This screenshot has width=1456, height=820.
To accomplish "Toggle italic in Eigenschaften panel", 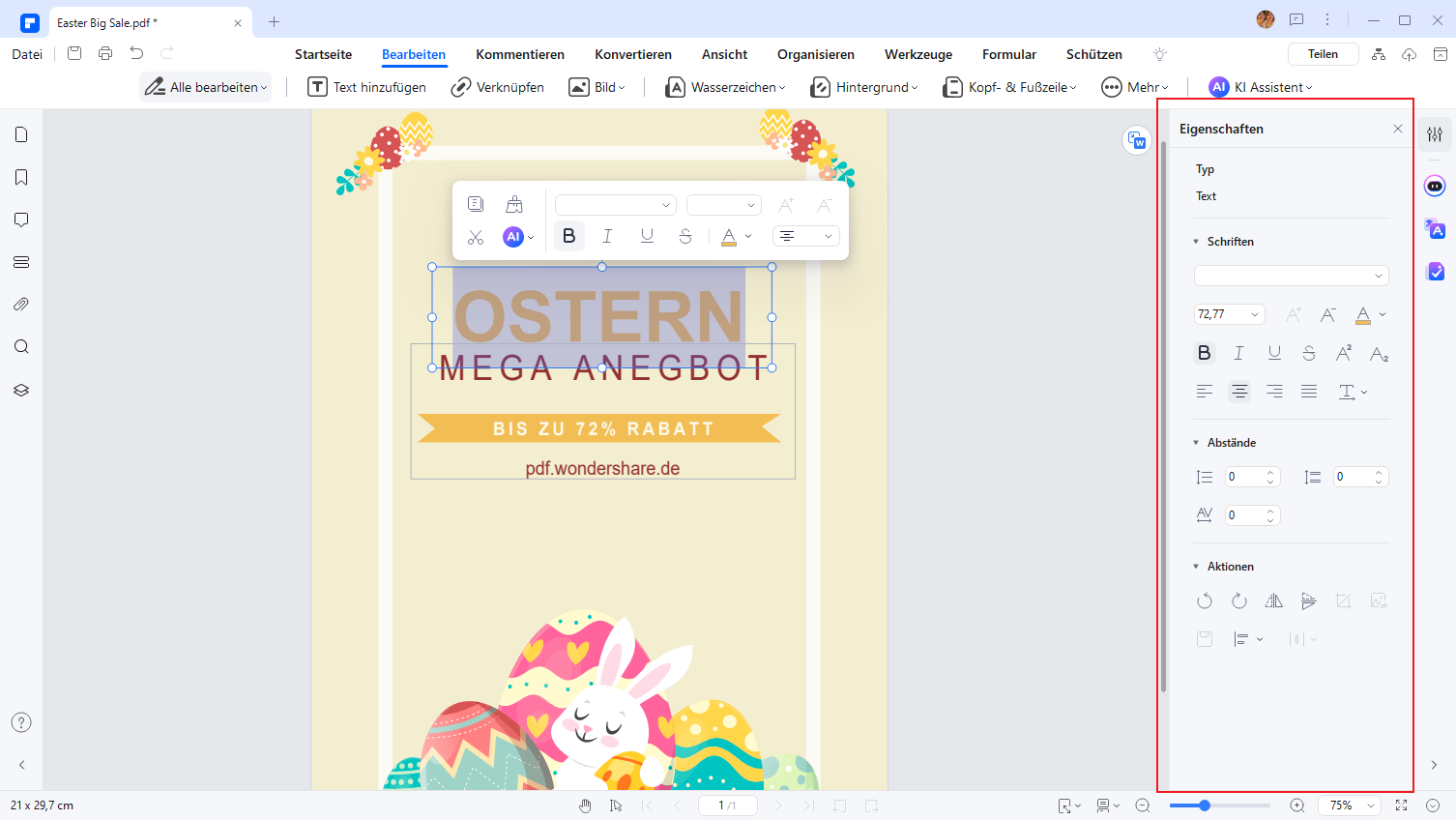I will (1238, 353).
